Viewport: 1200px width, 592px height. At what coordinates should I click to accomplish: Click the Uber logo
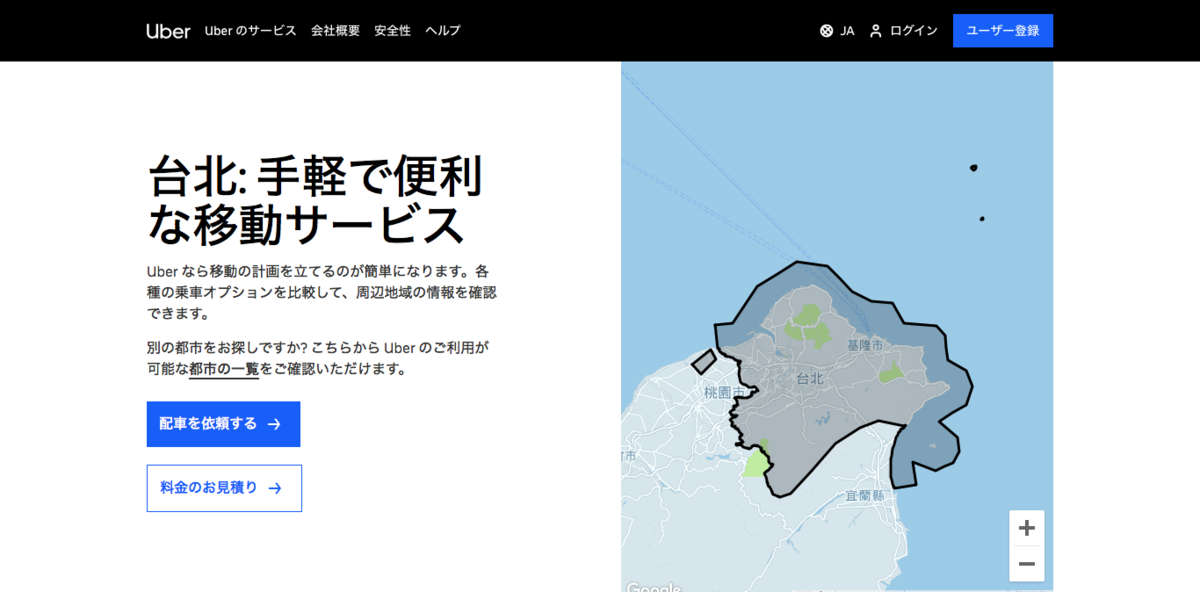[x=168, y=31]
